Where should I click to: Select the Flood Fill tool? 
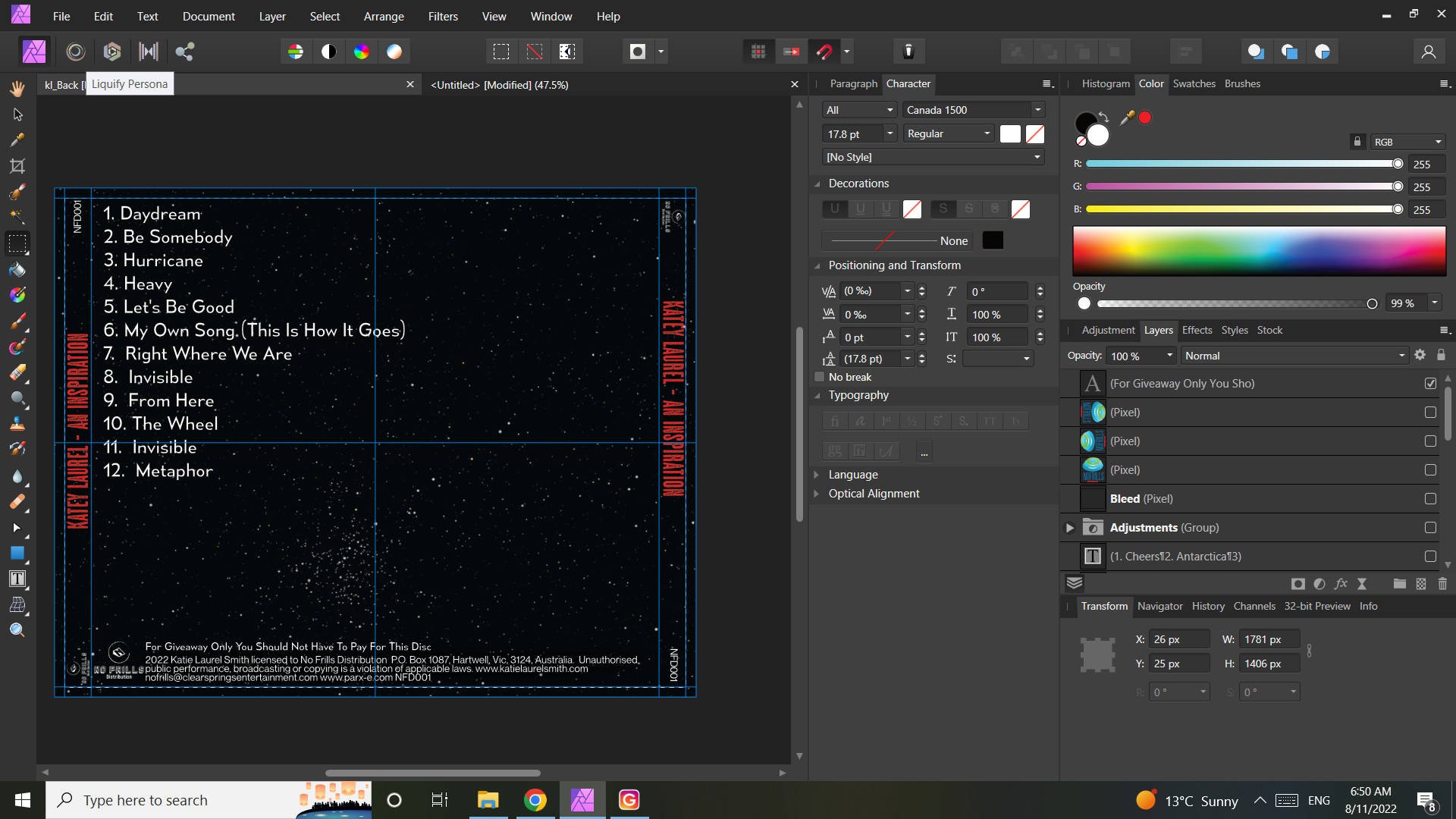[17, 270]
